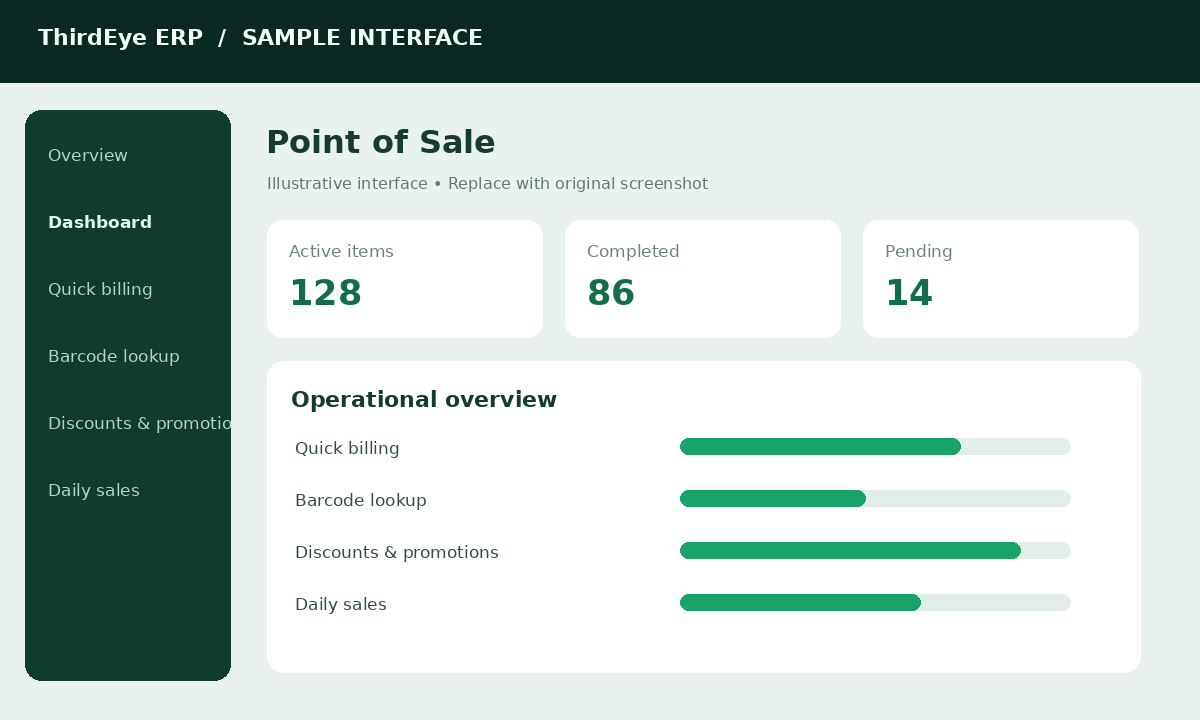
Task: Open the Completed card
Action: tap(703, 279)
